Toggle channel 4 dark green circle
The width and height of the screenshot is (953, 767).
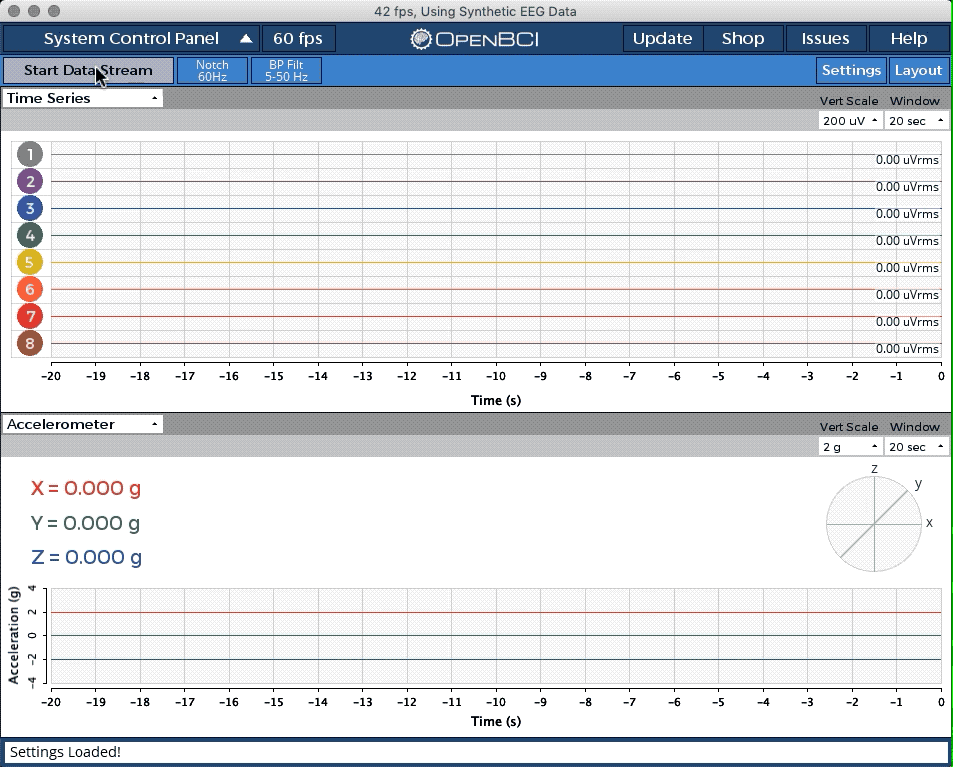click(30, 235)
